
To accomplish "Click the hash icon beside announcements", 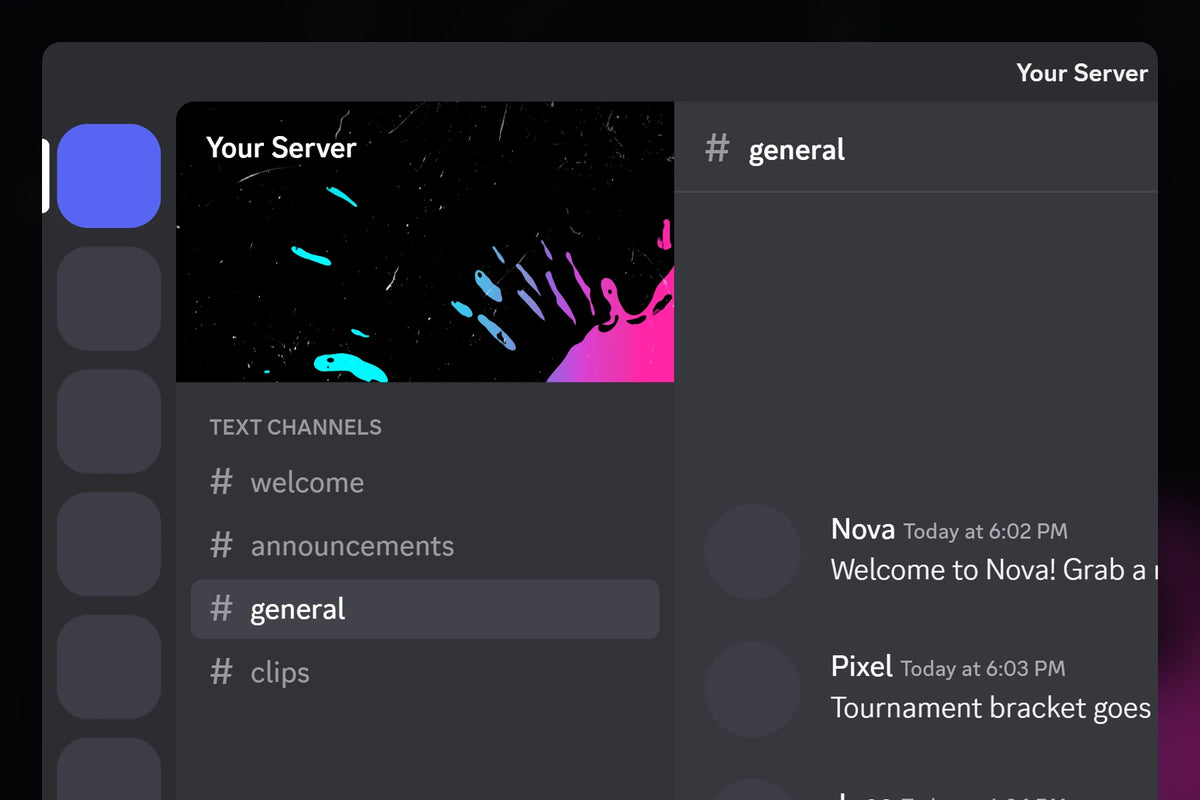I will (221, 546).
